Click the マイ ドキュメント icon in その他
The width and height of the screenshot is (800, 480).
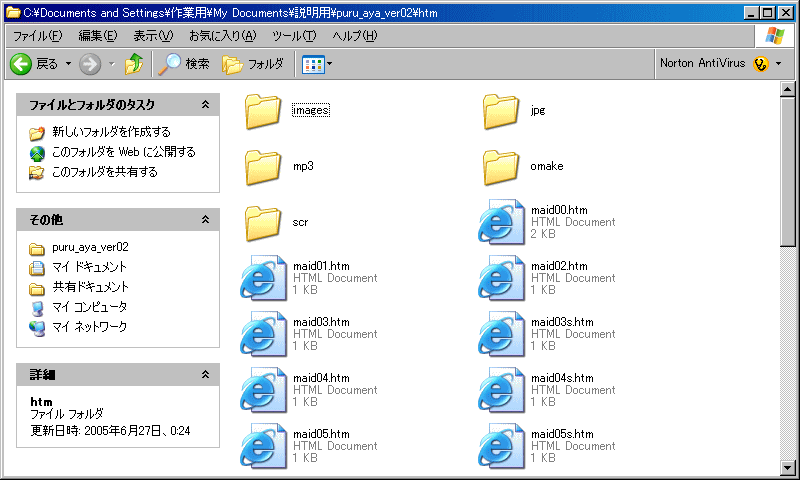37,268
